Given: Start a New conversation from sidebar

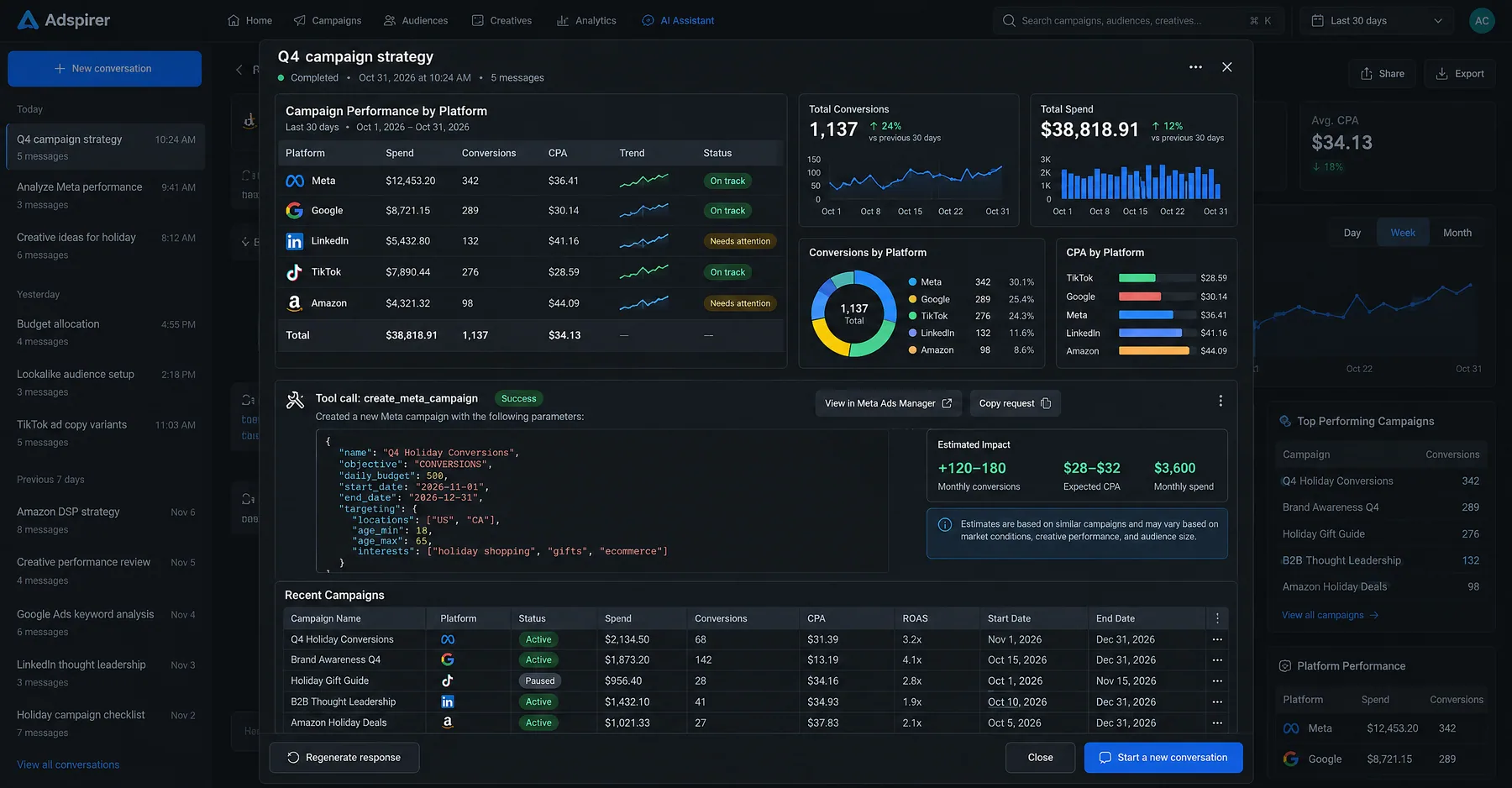Looking at the screenshot, I should pos(104,69).
